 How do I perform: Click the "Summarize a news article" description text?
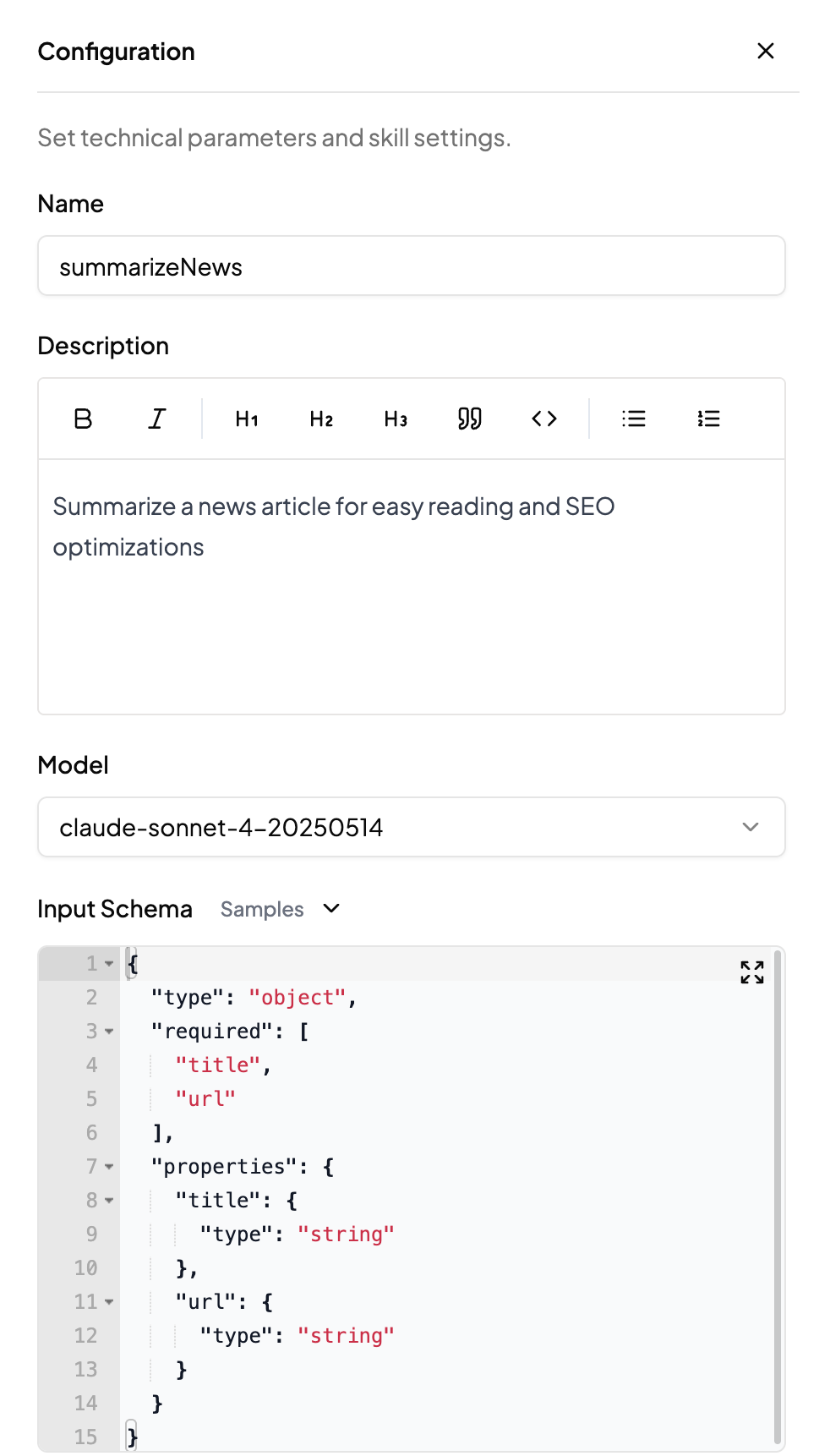pos(333,526)
